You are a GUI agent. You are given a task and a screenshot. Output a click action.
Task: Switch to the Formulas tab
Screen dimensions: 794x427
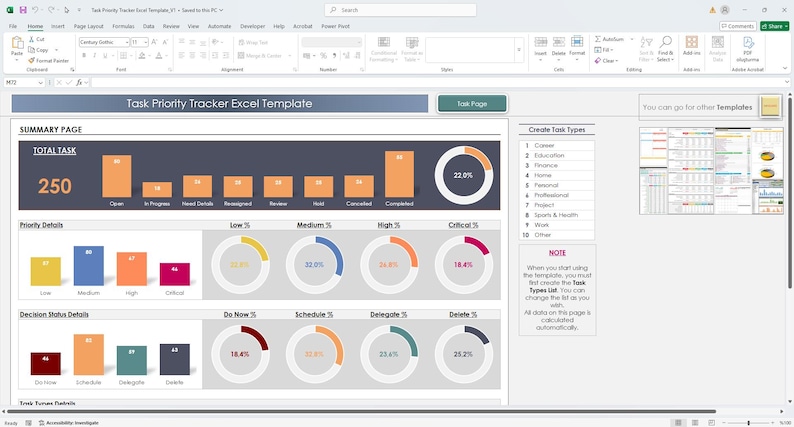coord(123,26)
